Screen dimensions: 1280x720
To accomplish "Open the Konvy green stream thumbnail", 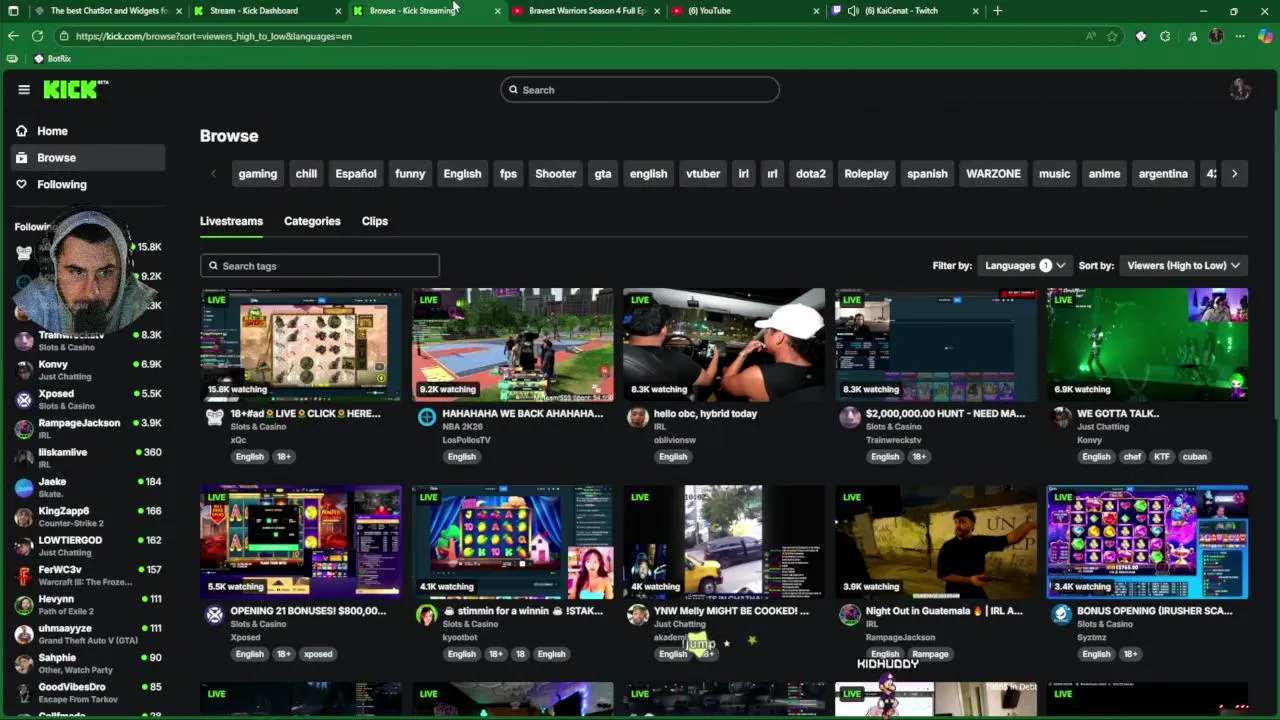I will click(x=1147, y=344).
